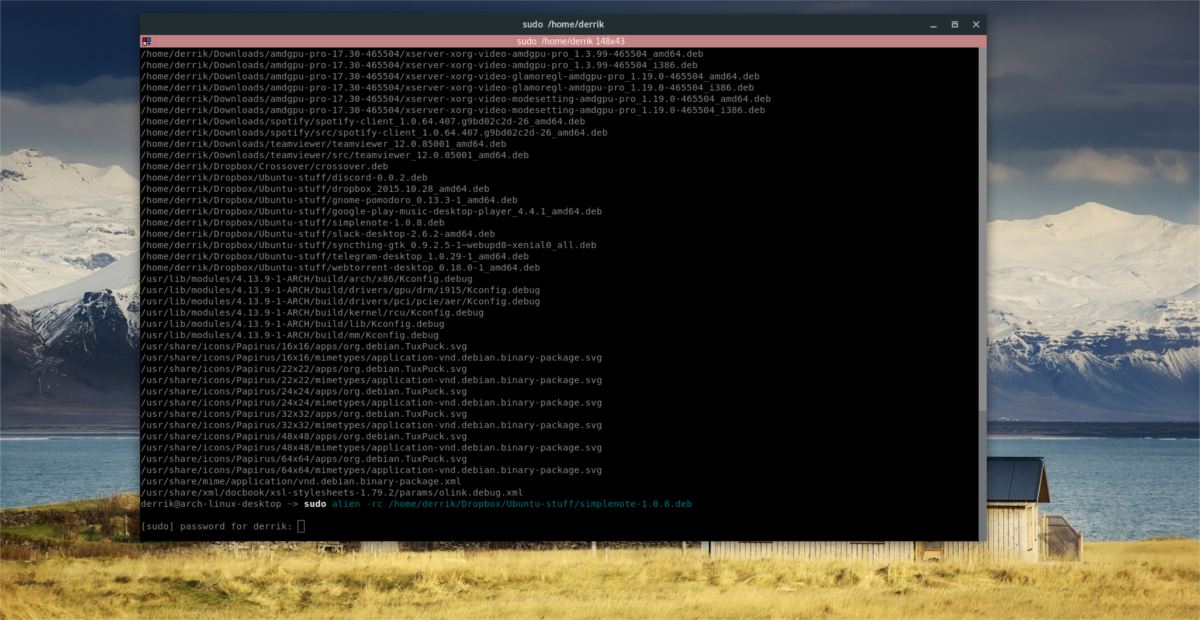Click build/mm/Kconfig.debug line
This screenshot has width=1200, height=620.
click(x=289, y=335)
